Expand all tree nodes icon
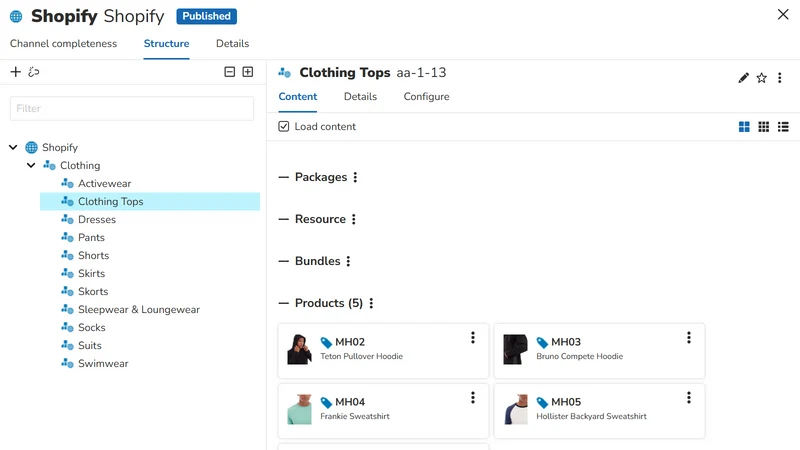 coord(248,72)
